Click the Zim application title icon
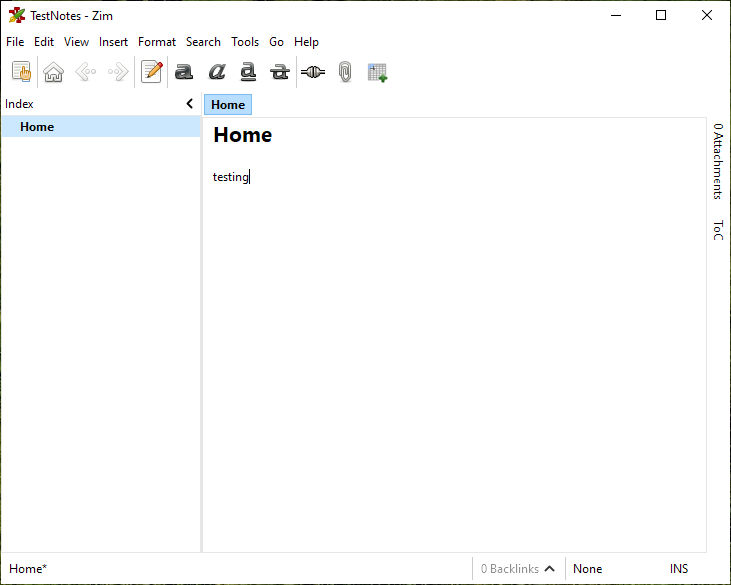The height and width of the screenshot is (585, 731). (17, 15)
